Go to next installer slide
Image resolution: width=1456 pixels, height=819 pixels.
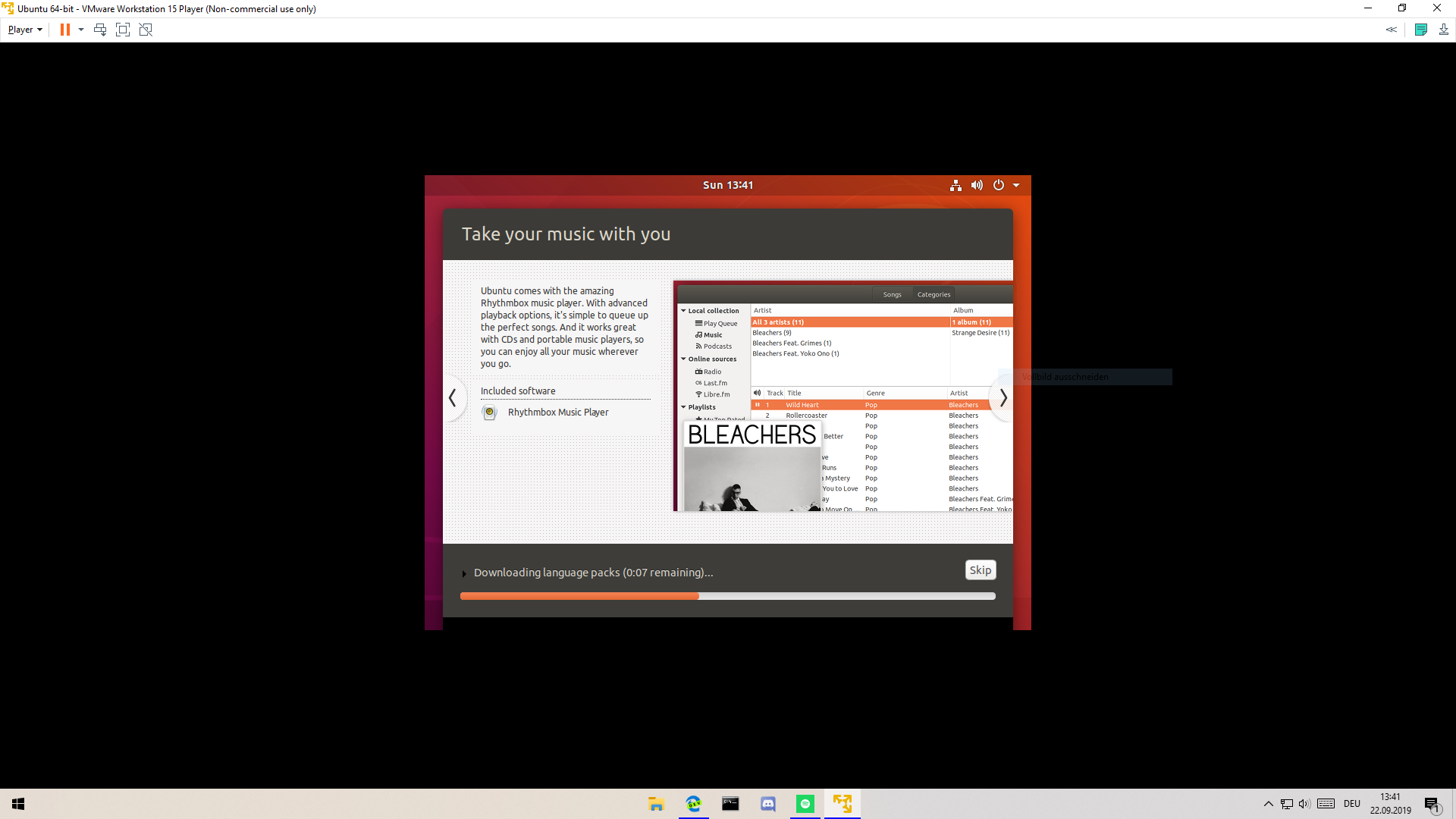pos(1003,397)
